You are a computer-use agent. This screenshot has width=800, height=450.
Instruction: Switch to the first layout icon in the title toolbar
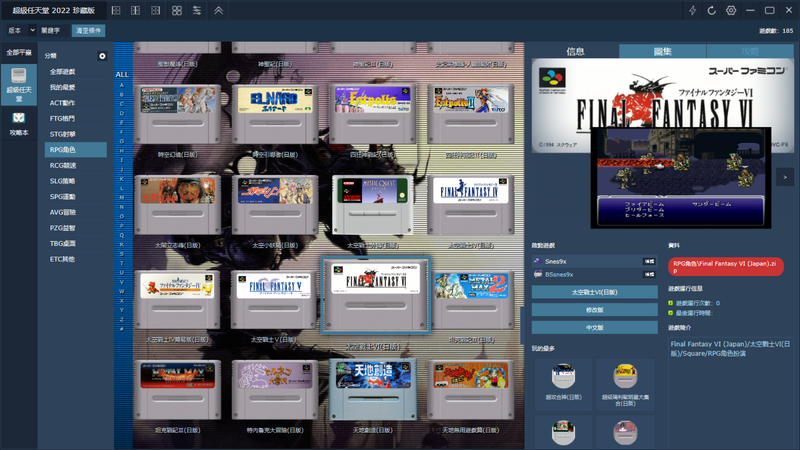[x=116, y=10]
